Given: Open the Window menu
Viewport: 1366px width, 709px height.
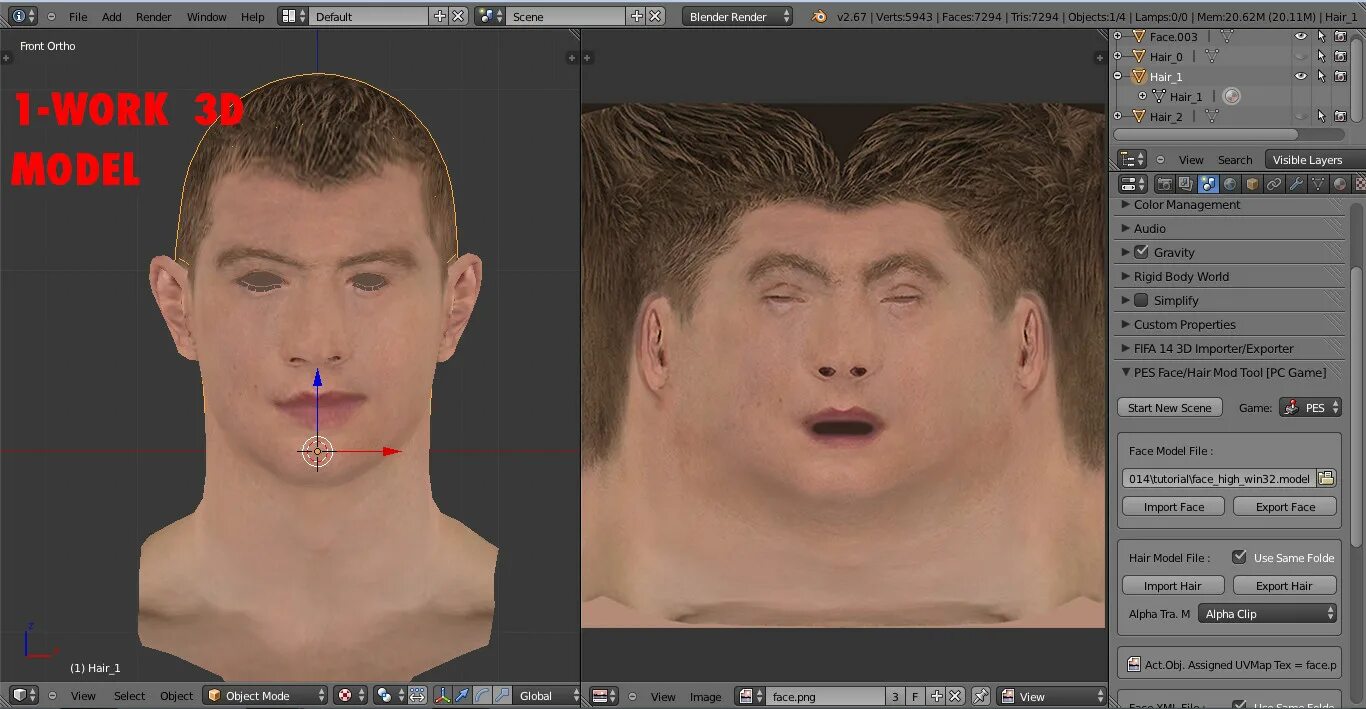Looking at the screenshot, I should (207, 17).
